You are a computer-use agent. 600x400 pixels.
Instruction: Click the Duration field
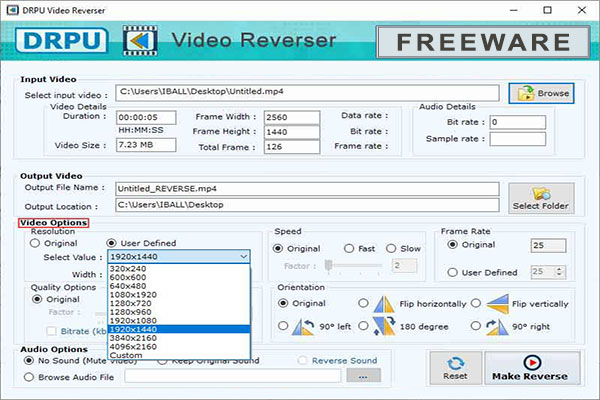tap(146, 118)
